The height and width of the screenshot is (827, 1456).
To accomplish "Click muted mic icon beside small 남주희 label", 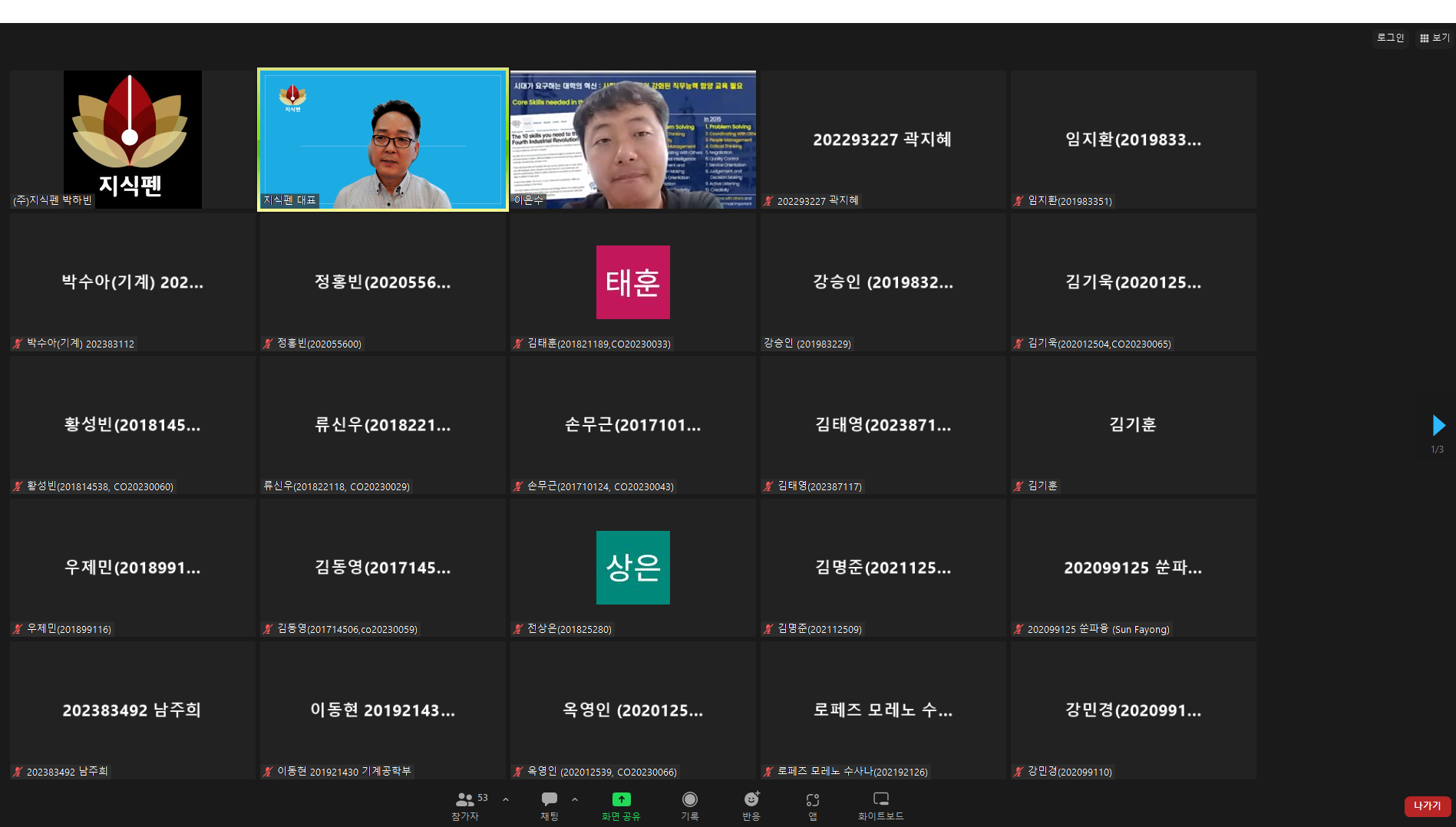I will coord(18,772).
